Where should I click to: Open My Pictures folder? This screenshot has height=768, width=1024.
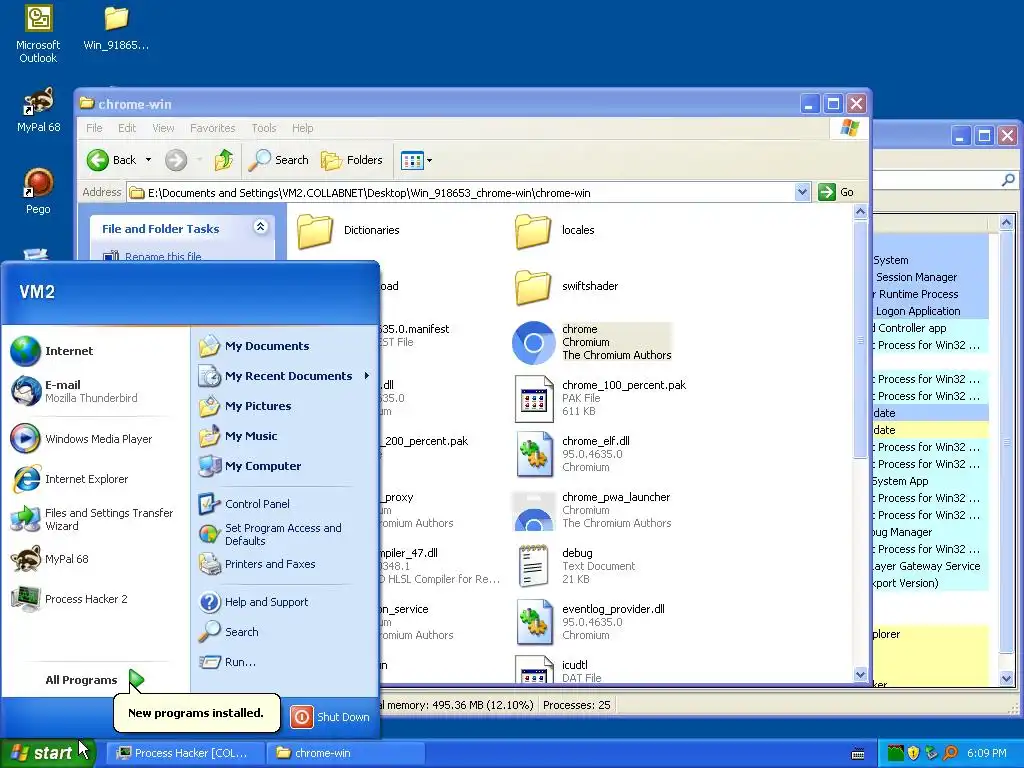[245, 406]
